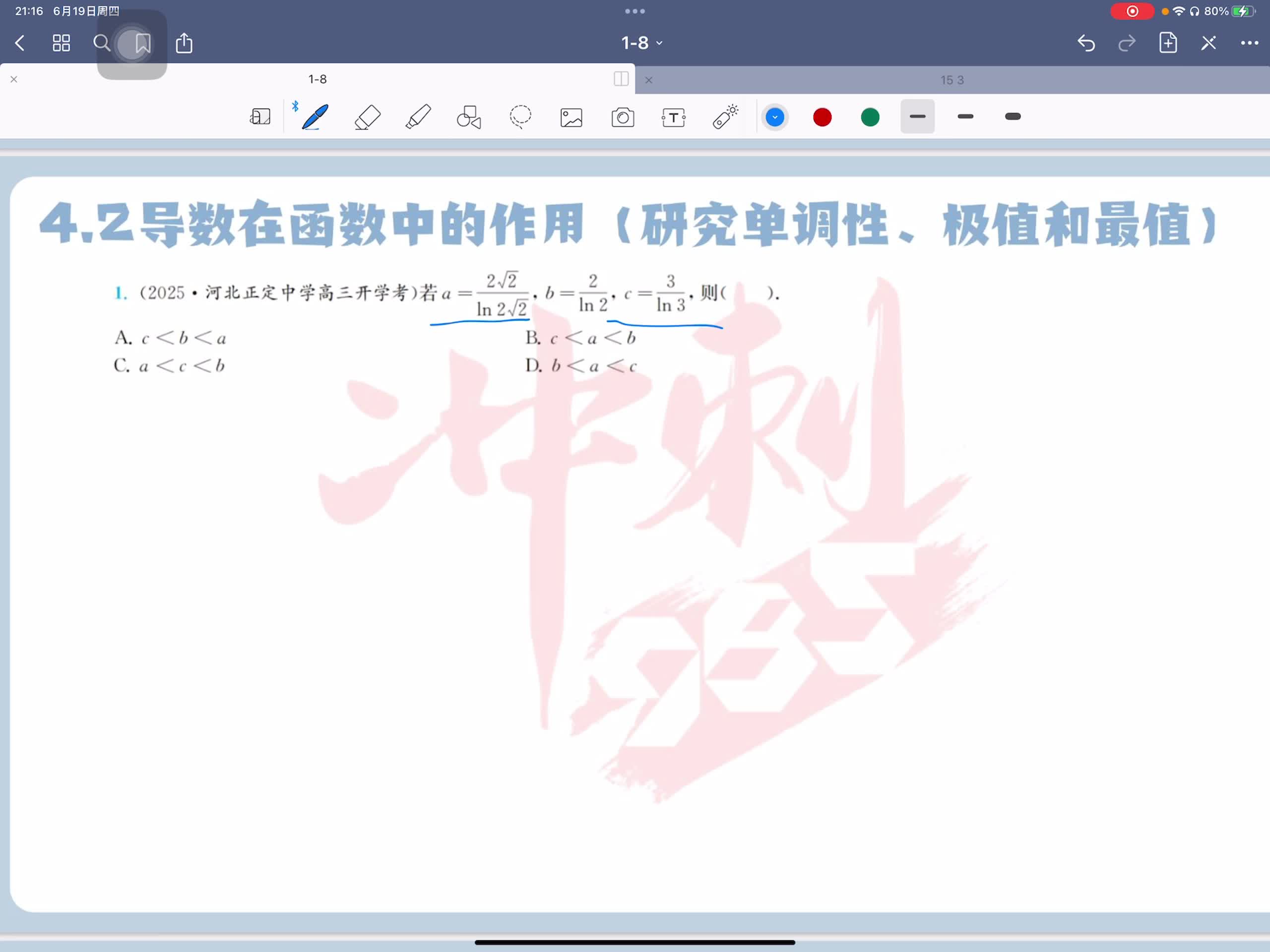Choose the red pen color

[x=822, y=117]
